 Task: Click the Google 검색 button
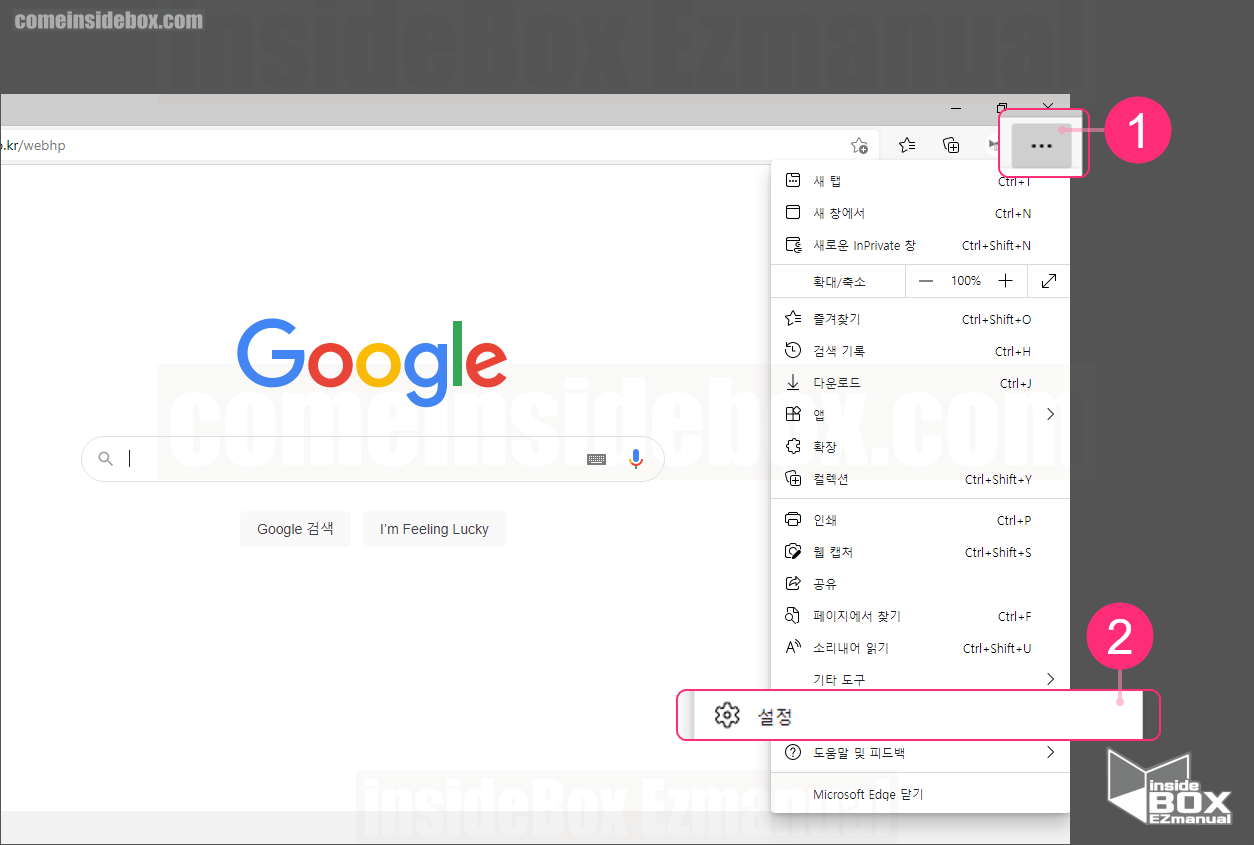295,529
